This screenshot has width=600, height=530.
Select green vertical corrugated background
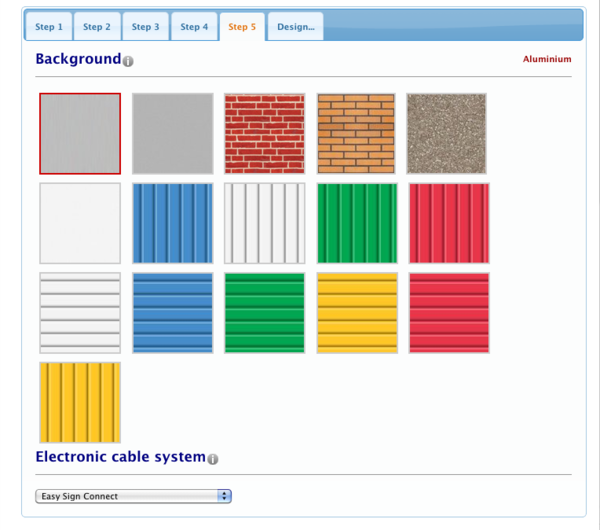click(x=357, y=223)
